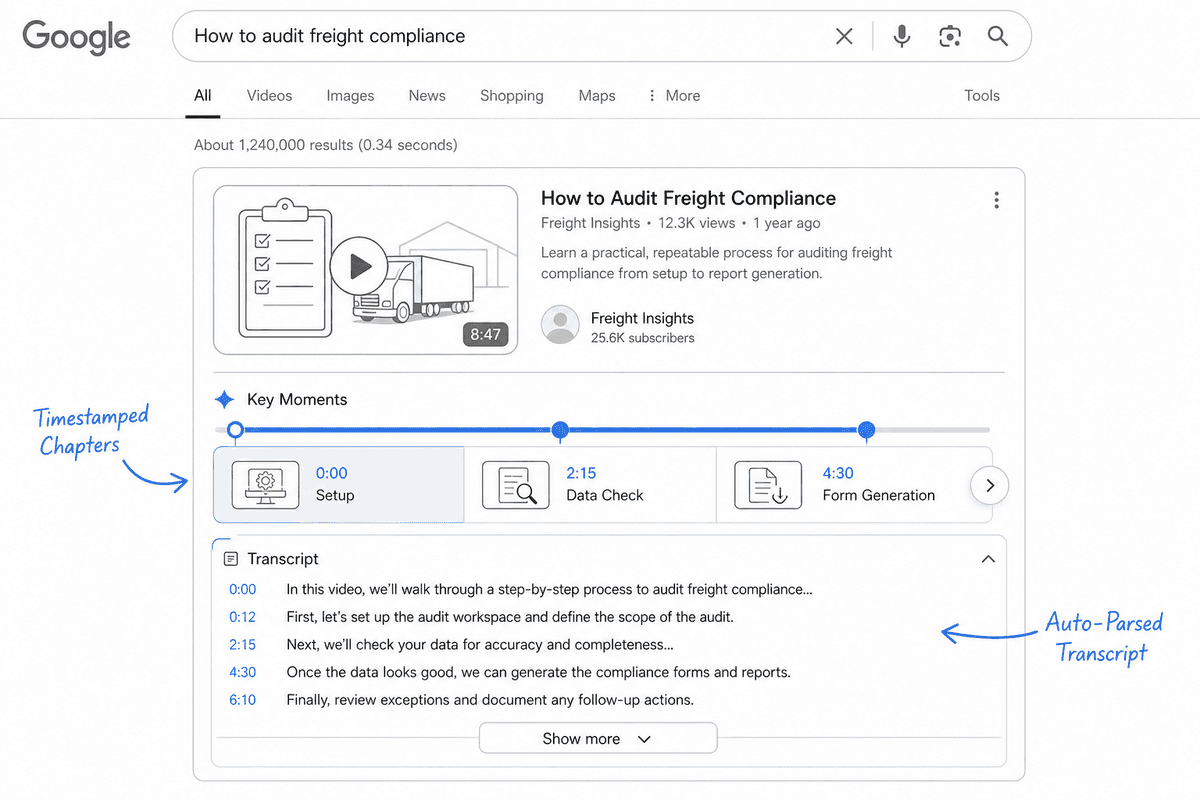Clear the search box with X icon
The width and height of the screenshot is (1200, 800).
coord(844,37)
